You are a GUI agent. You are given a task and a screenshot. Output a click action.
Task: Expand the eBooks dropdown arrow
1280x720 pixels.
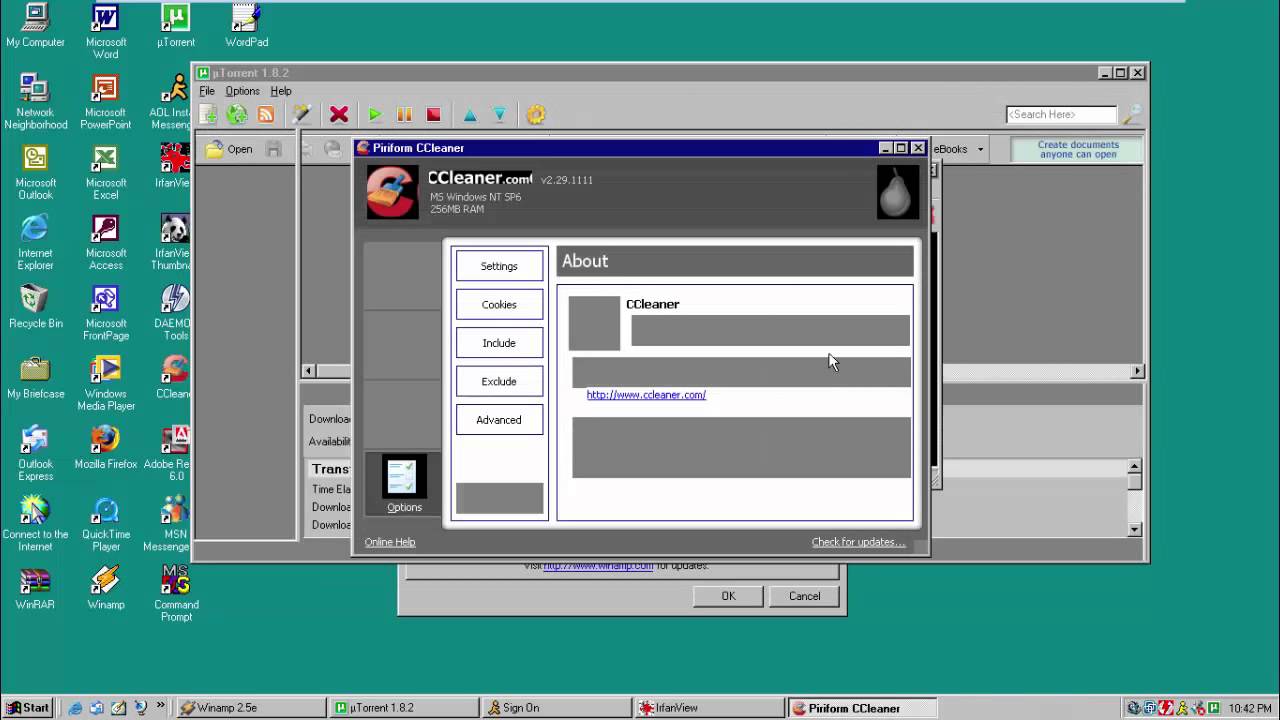[x=980, y=150]
